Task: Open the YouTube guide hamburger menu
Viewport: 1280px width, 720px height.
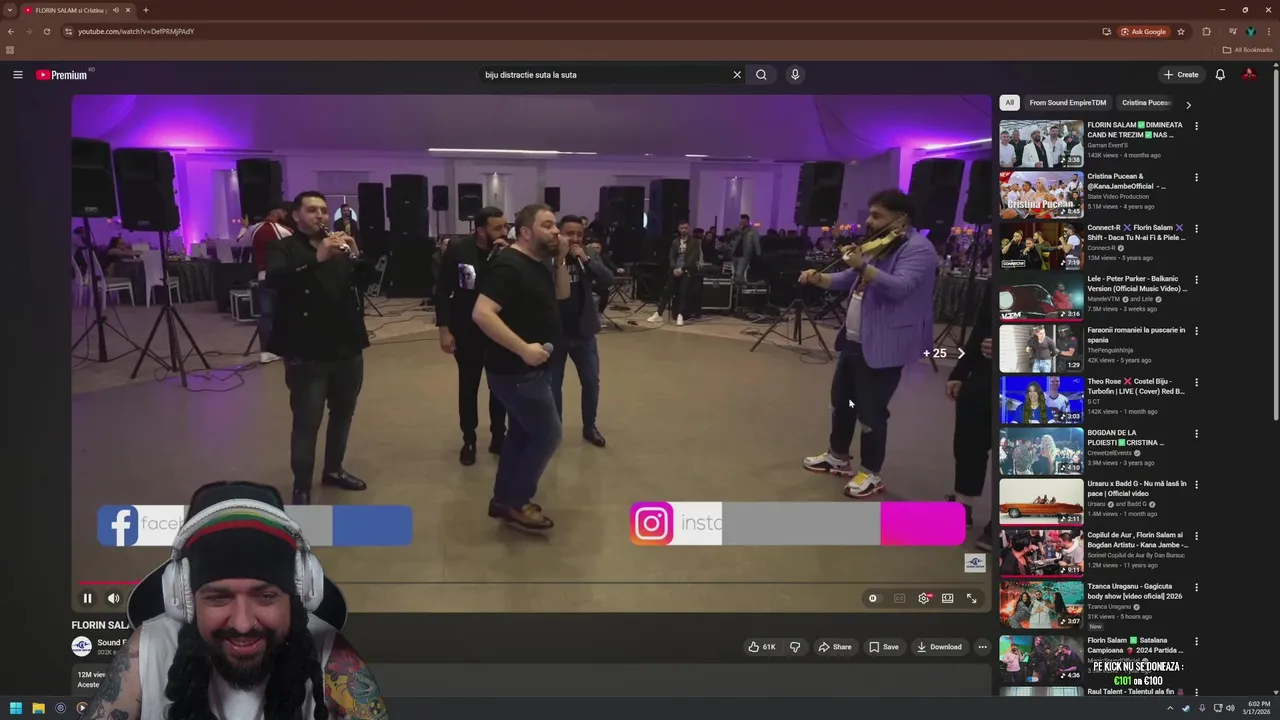Action: [x=17, y=75]
